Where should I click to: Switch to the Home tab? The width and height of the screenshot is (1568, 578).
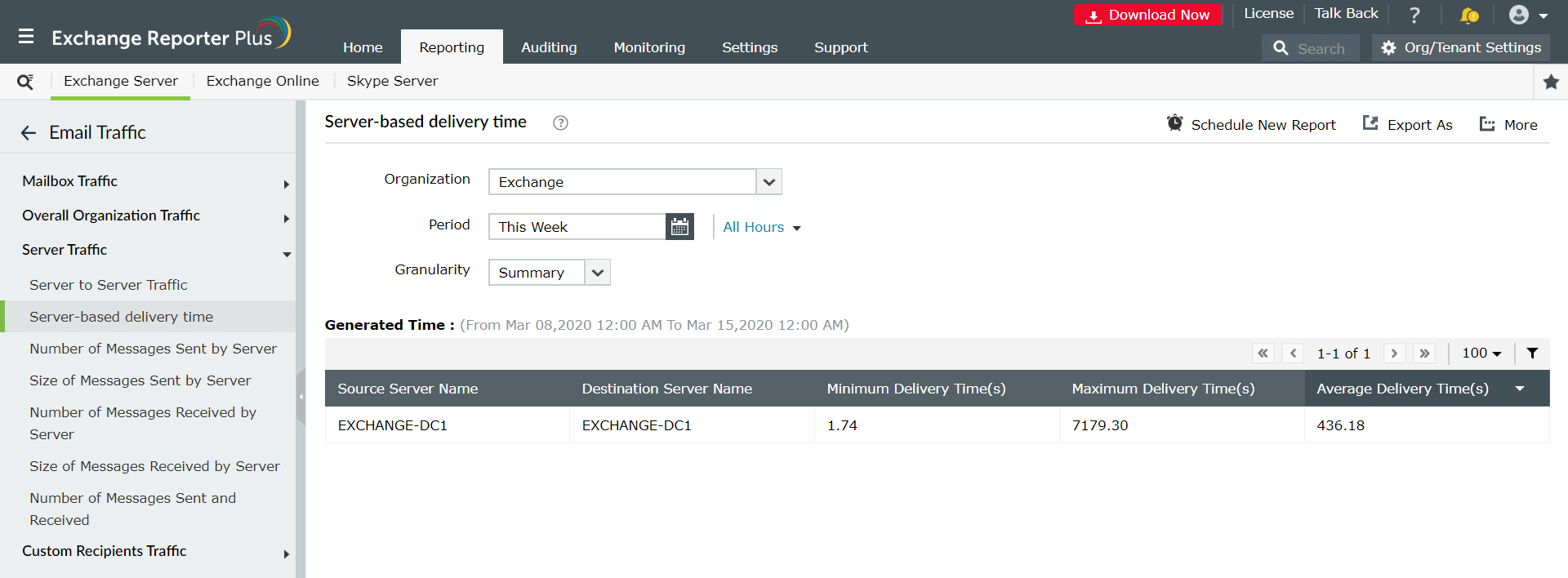pyautogui.click(x=363, y=47)
